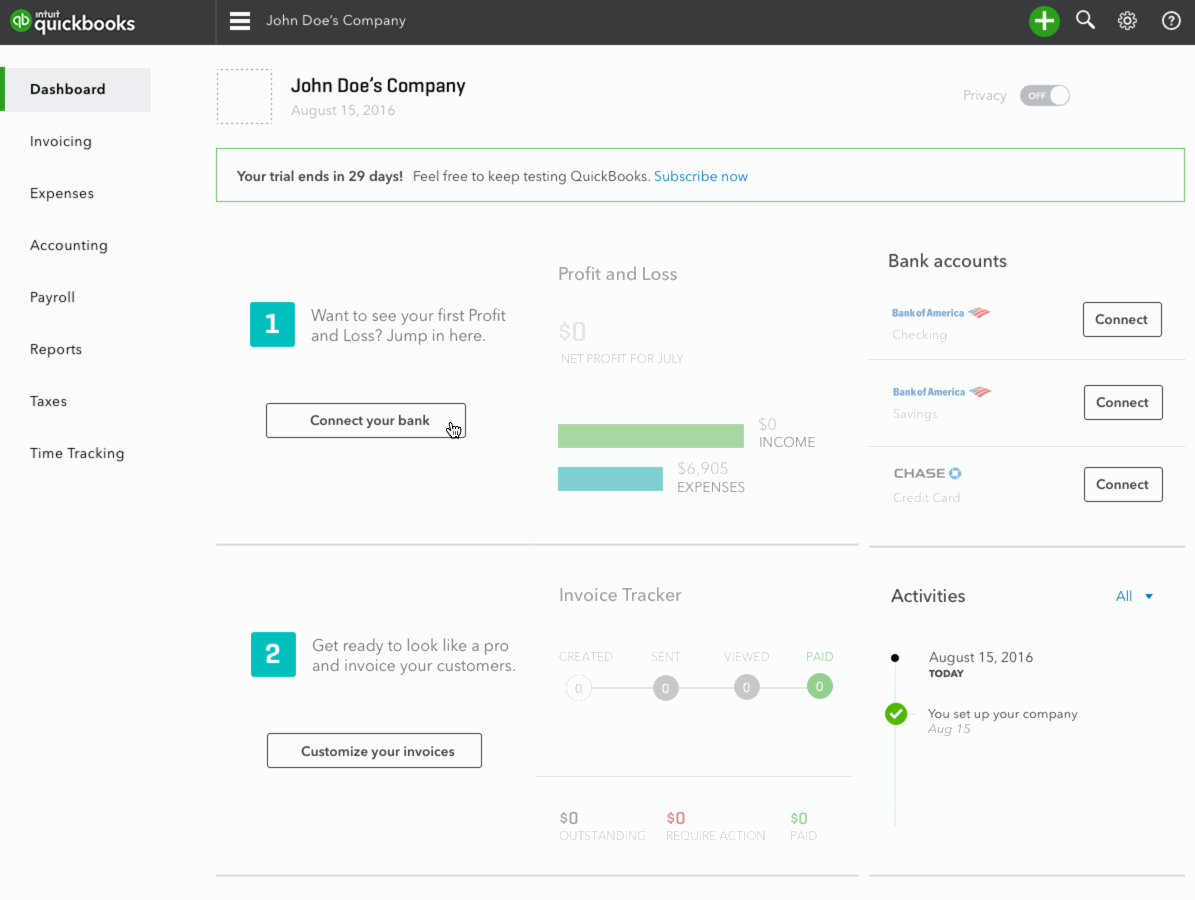Open Invoicing in sidebar

point(61,141)
